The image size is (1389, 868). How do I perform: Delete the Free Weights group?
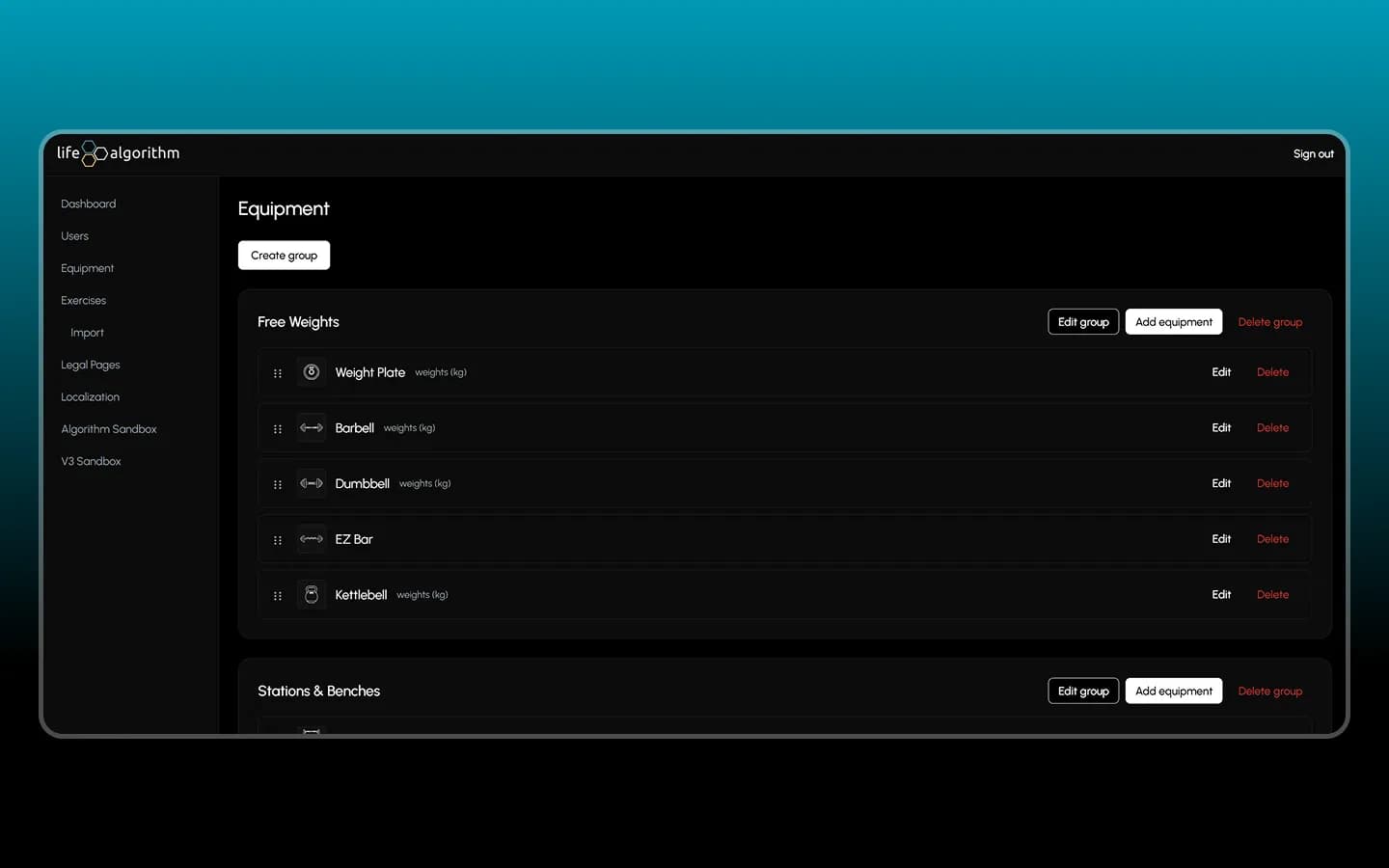(x=1270, y=322)
